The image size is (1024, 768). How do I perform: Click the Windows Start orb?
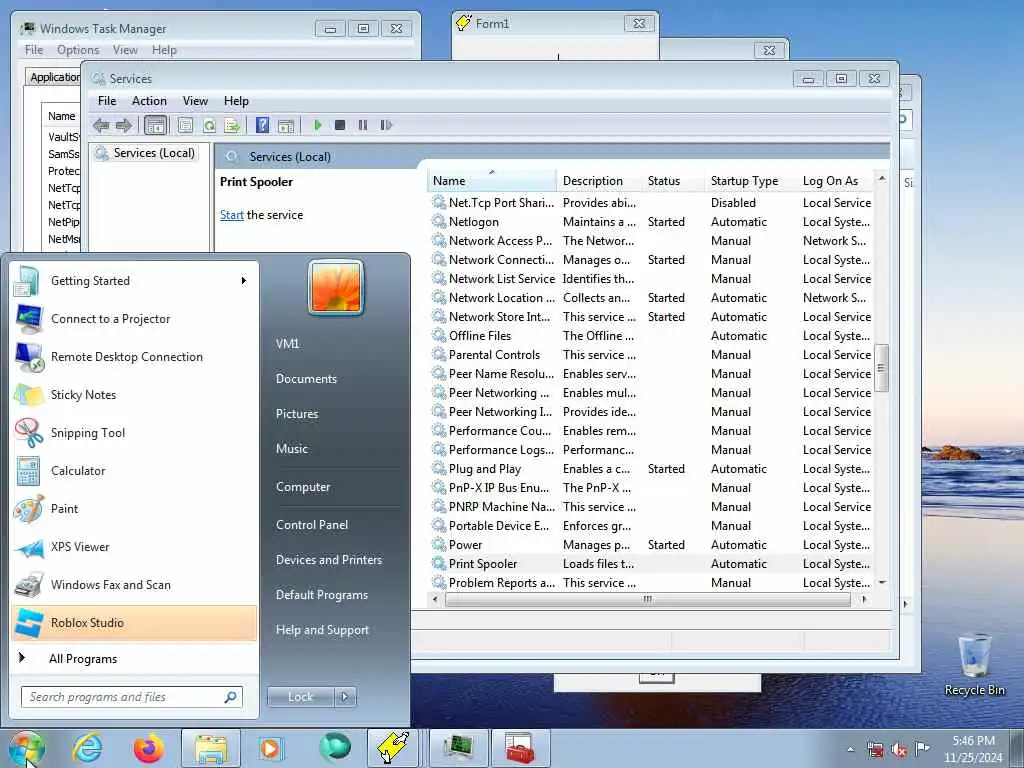(27, 749)
